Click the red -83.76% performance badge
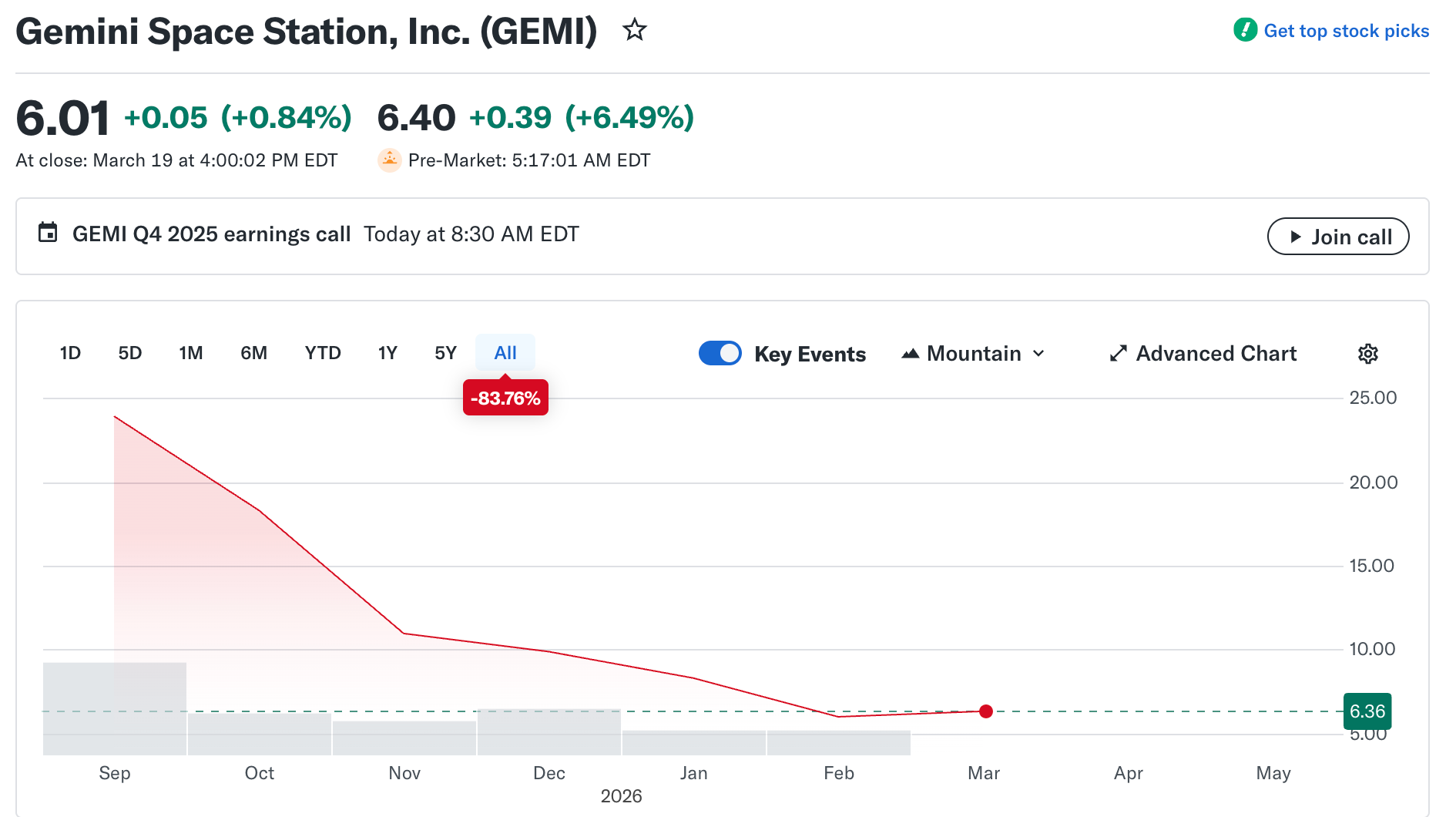This screenshot has height=817, width=1456. pos(505,398)
